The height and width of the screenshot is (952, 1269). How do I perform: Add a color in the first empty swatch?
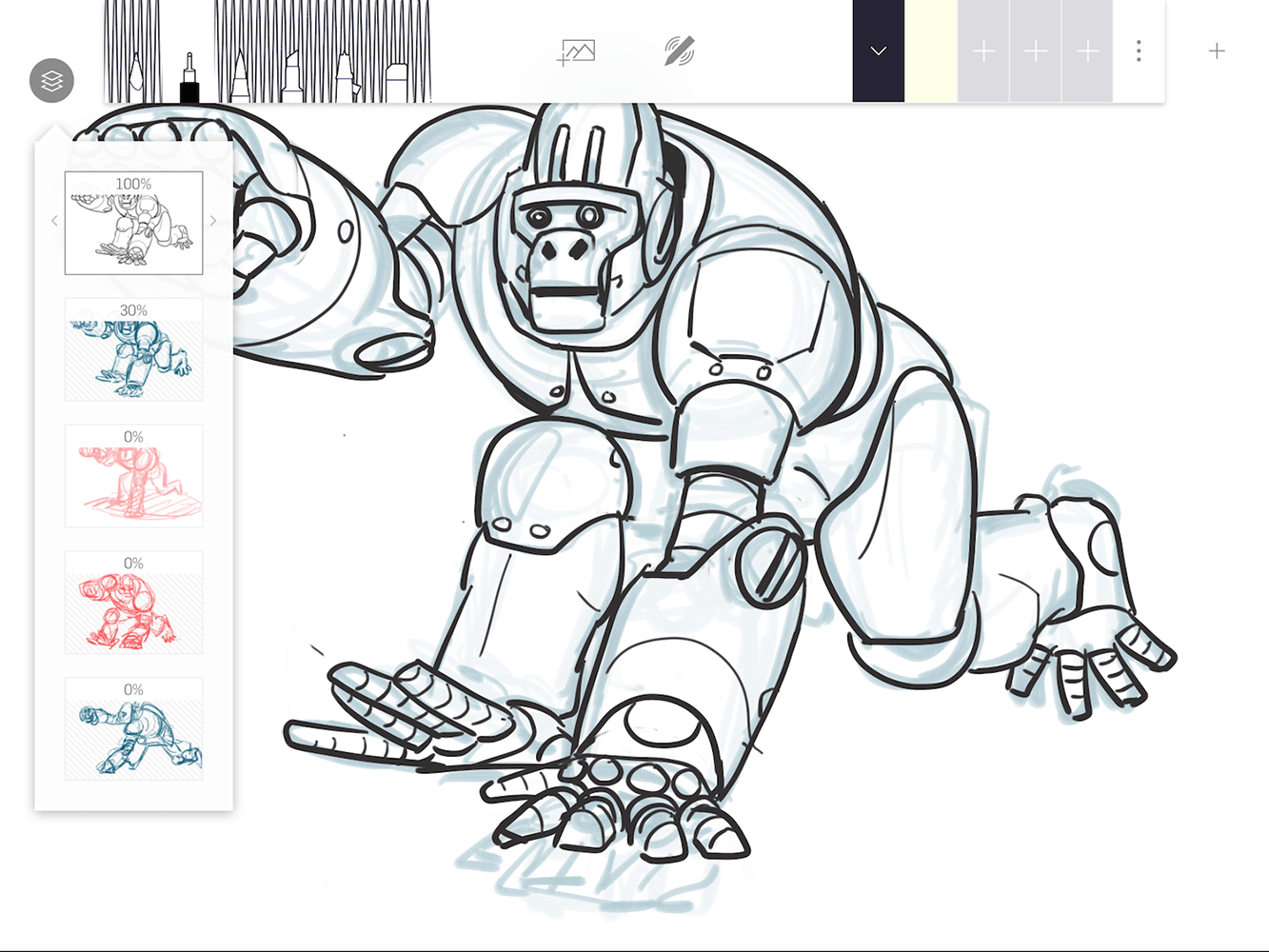click(x=983, y=51)
